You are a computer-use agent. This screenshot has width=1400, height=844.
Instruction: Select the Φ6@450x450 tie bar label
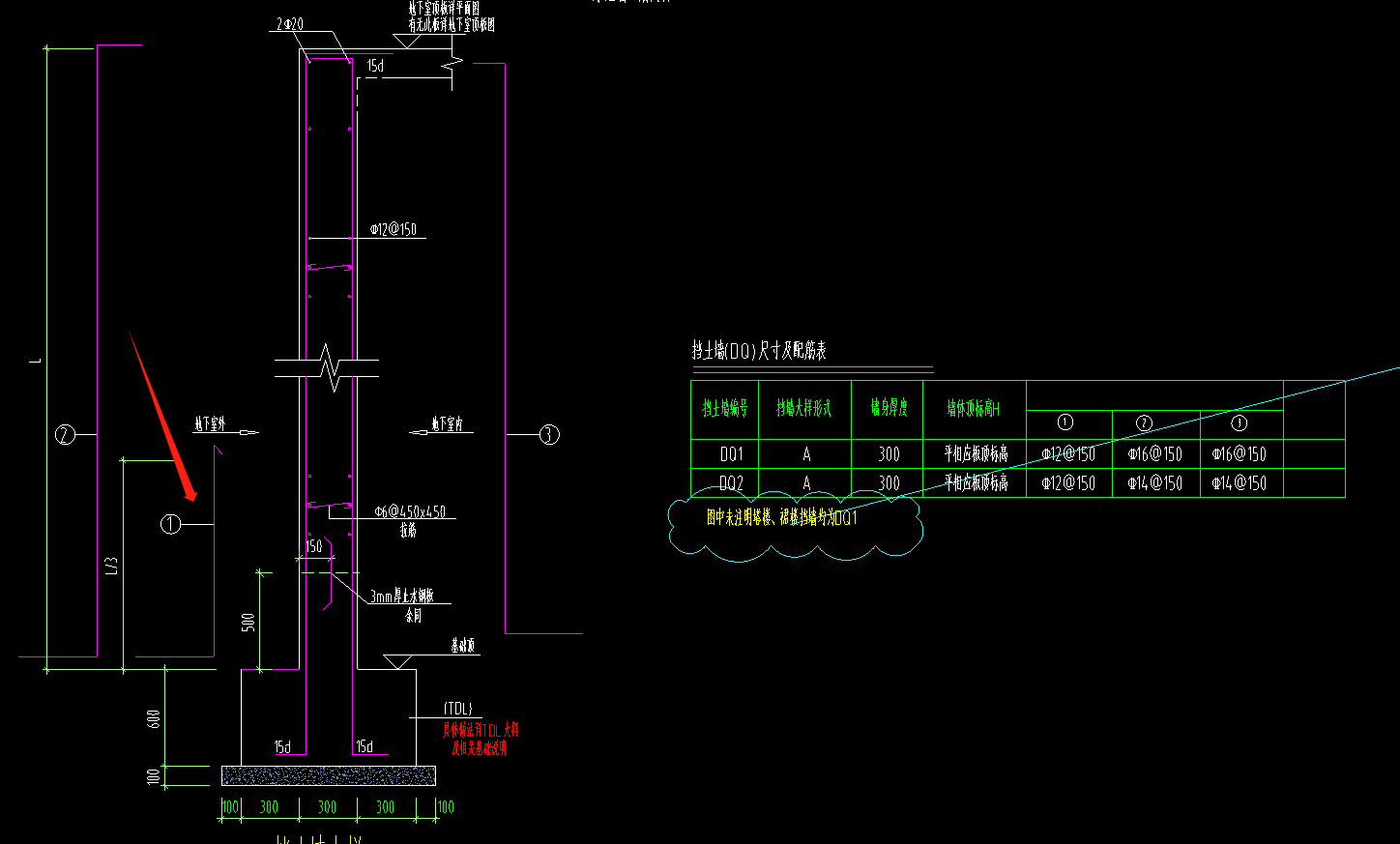pyautogui.click(x=410, y=511)
